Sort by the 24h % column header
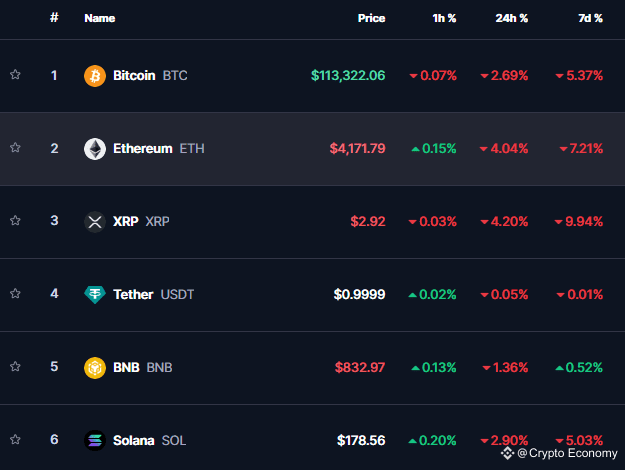625x470 pixels. pos(511,18)
